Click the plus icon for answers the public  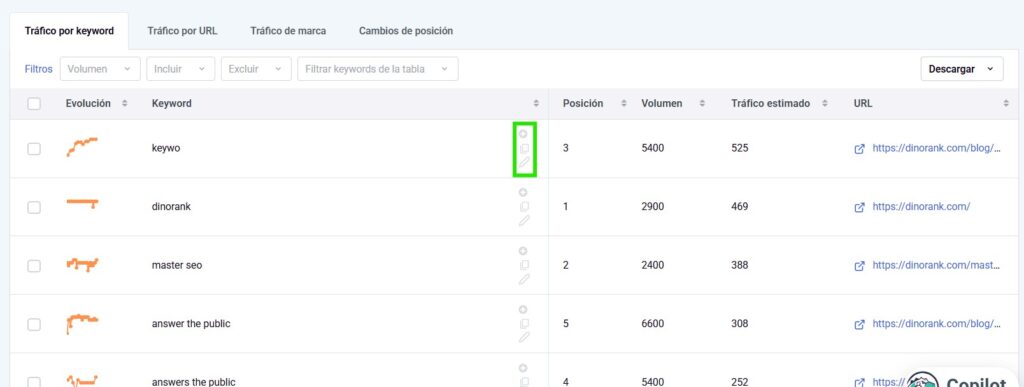coord(523,368)
